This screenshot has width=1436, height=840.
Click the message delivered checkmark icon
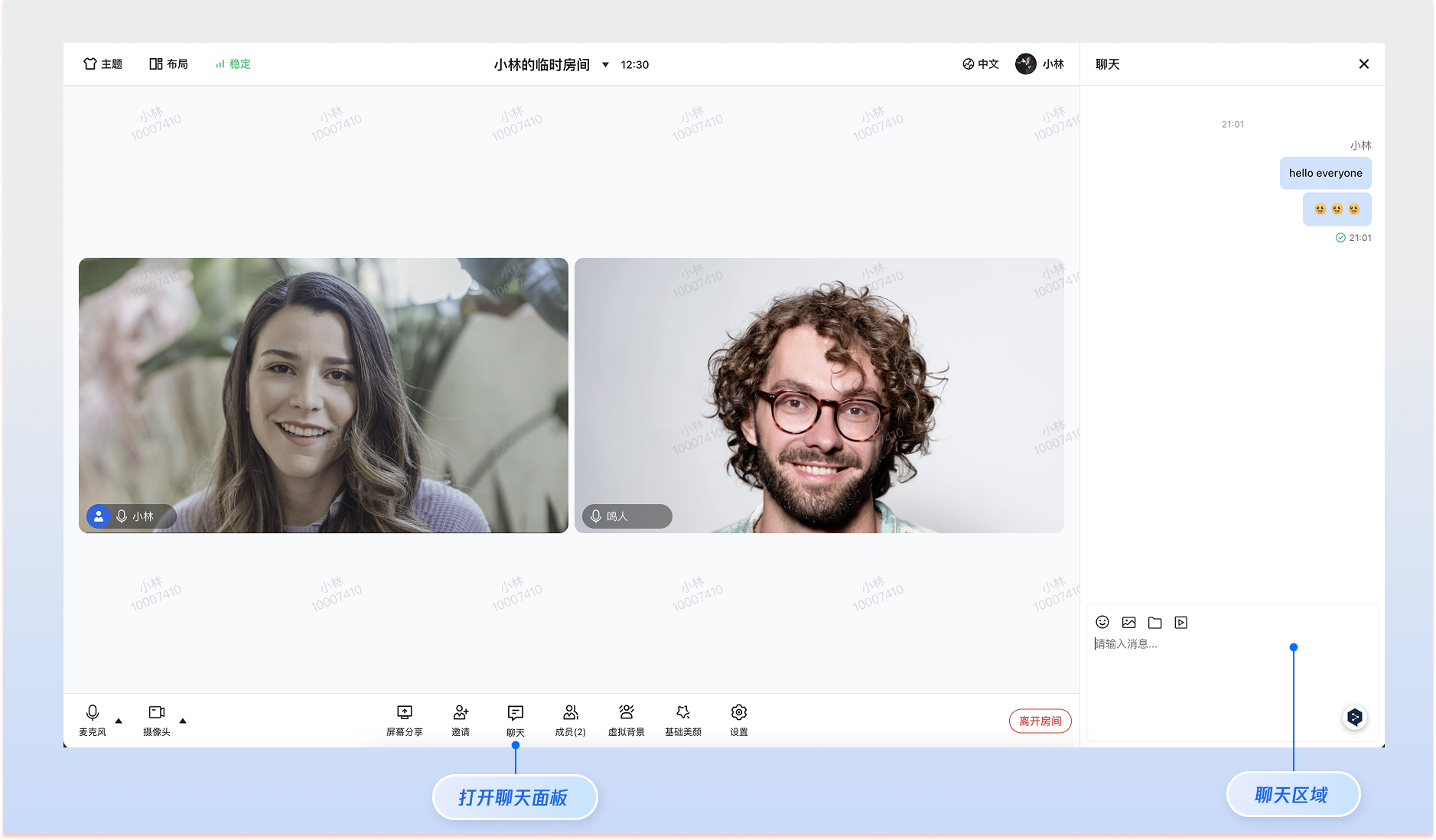[1340, 238]
